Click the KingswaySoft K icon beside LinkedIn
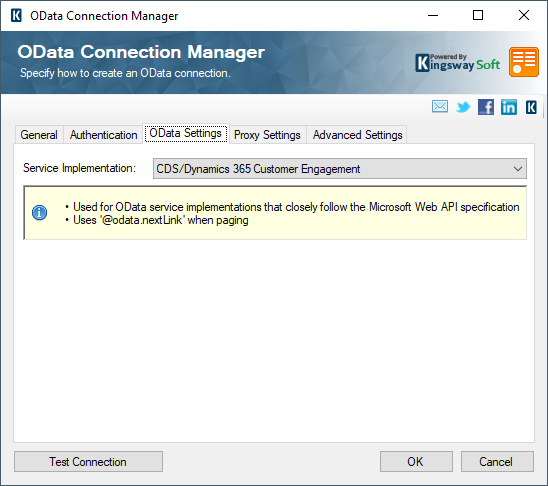This screenshot has width=548, height=486. (531, 107)
